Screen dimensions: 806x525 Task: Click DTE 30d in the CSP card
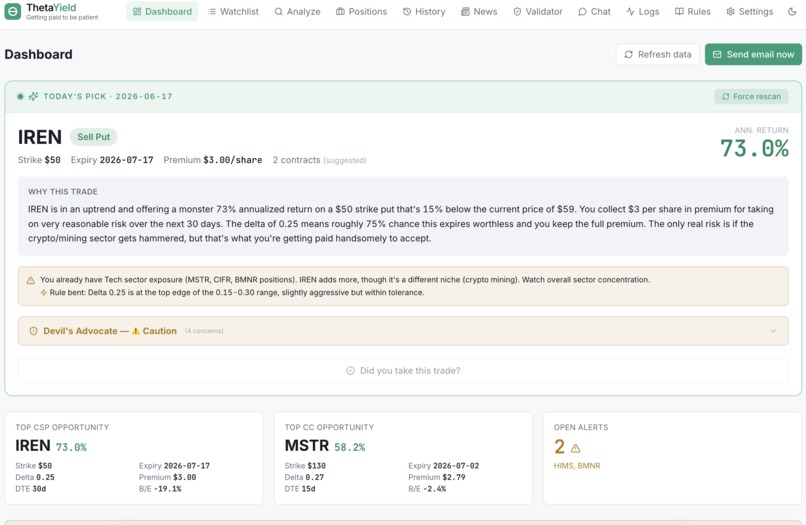click(x=31, y=488)
